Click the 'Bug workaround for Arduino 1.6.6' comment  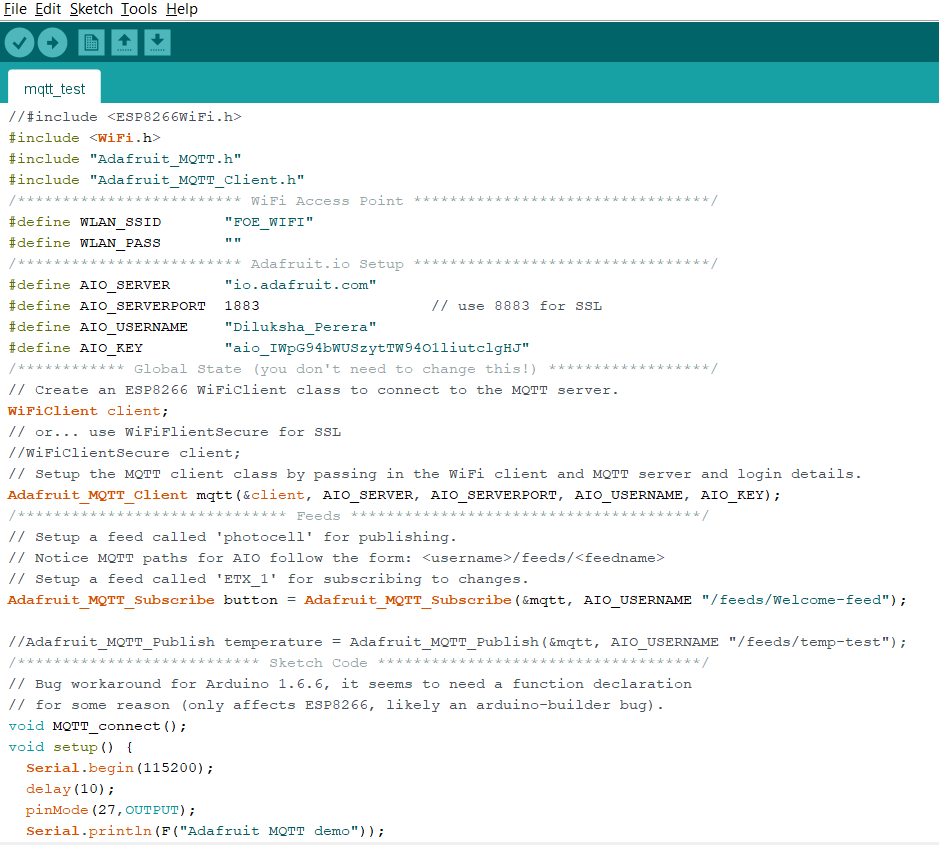point(350,683)
